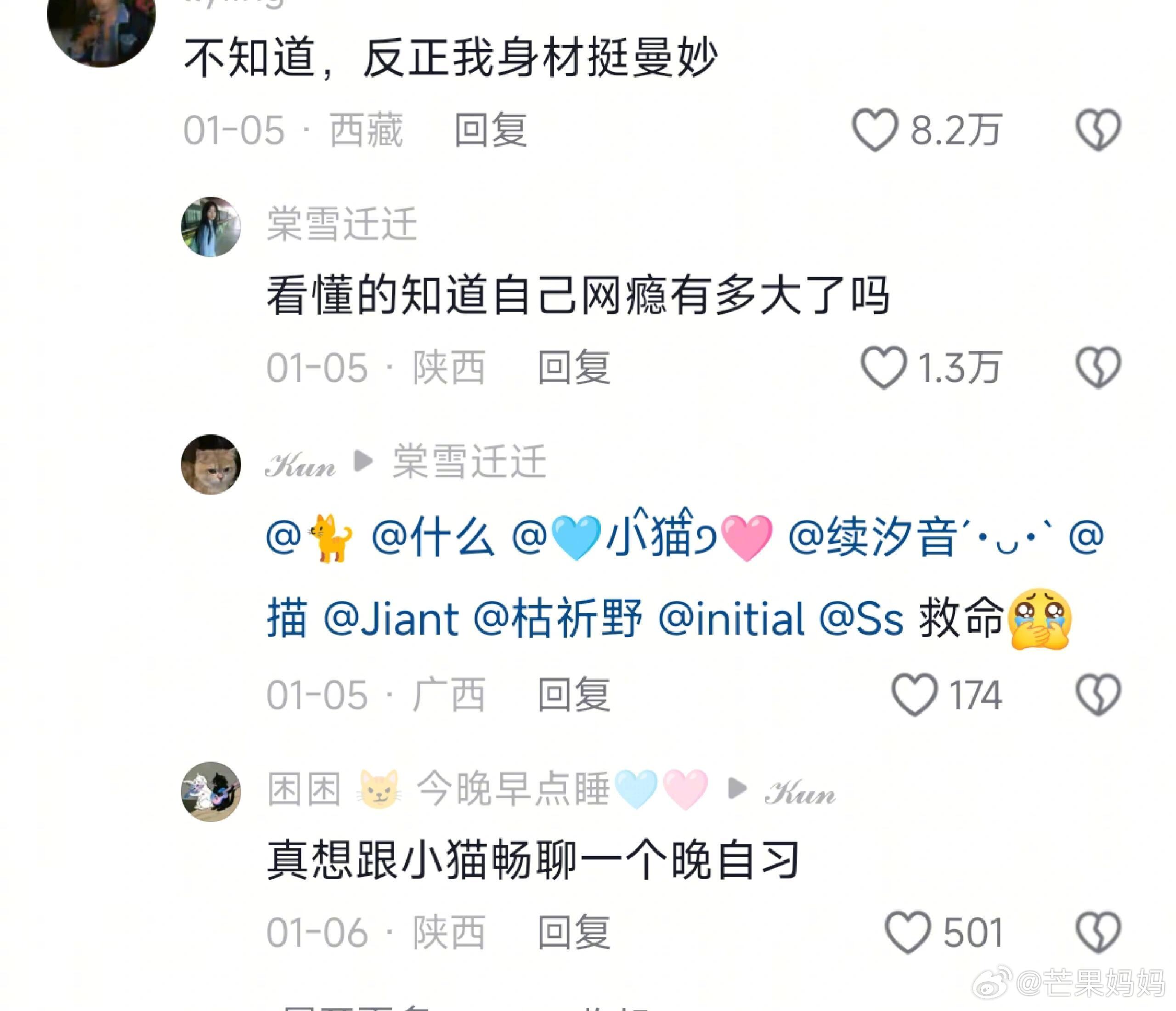Reply to 棠雪迁迁's 网瘾 comment

tap(574, 368)
